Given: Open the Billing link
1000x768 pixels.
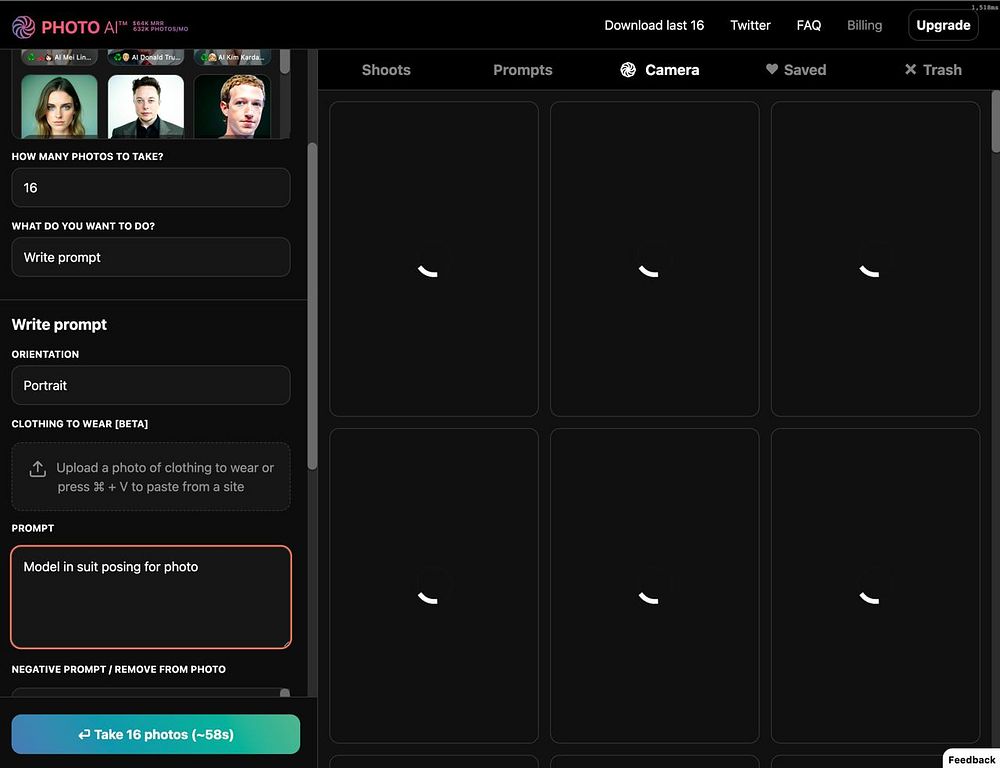Looking at the screenshot, I should click(864, 26).
